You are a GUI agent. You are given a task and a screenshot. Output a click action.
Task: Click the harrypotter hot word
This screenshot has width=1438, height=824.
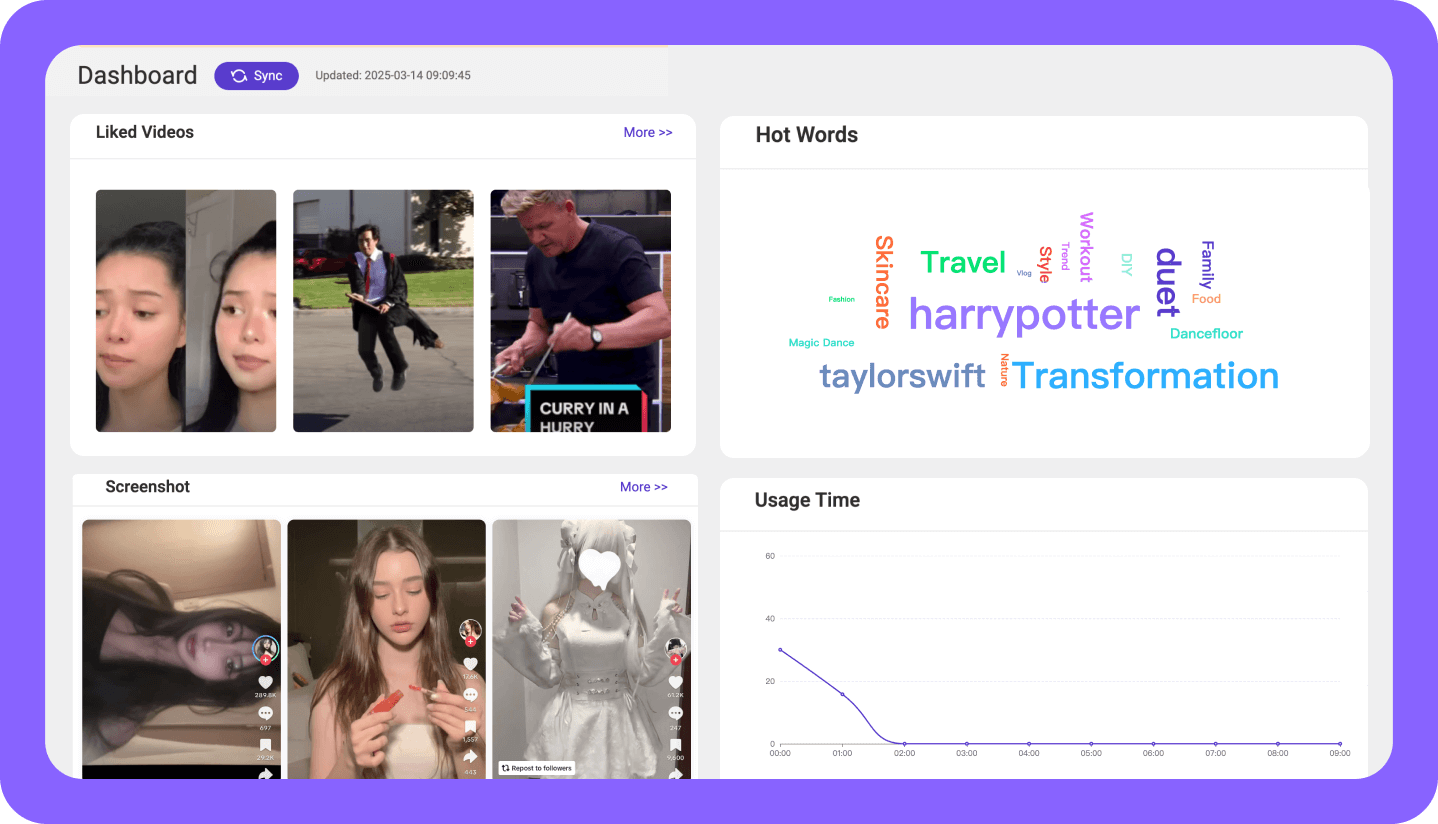point(1024,315)
